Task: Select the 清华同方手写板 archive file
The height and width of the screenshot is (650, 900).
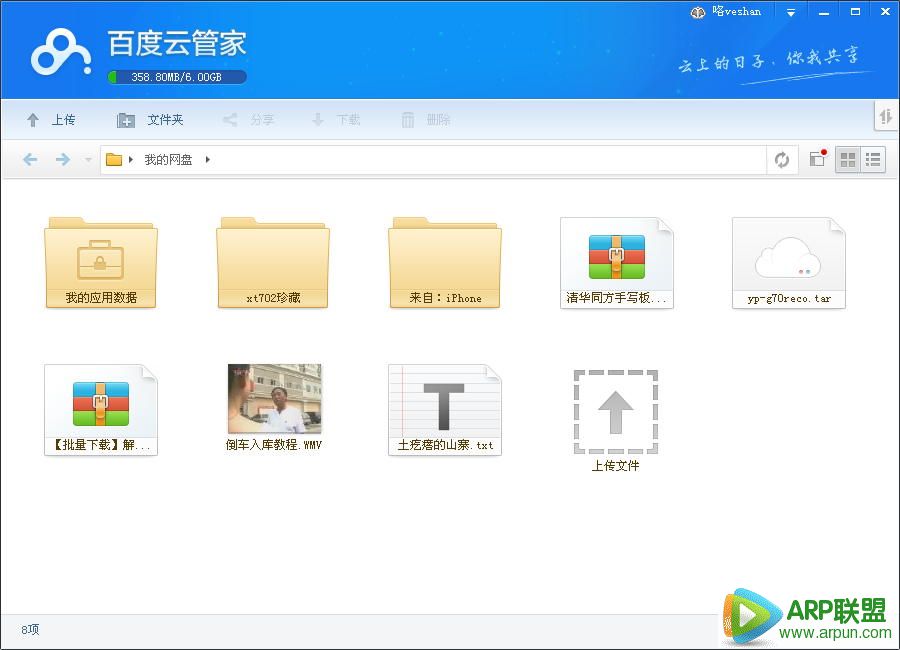Action: (x=616, y=262)
